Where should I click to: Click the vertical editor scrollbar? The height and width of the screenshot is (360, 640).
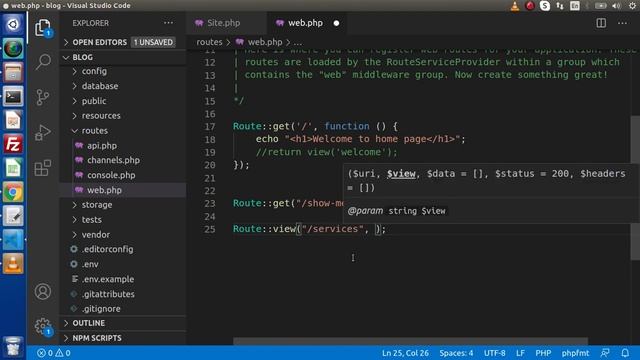coord(635,188)
